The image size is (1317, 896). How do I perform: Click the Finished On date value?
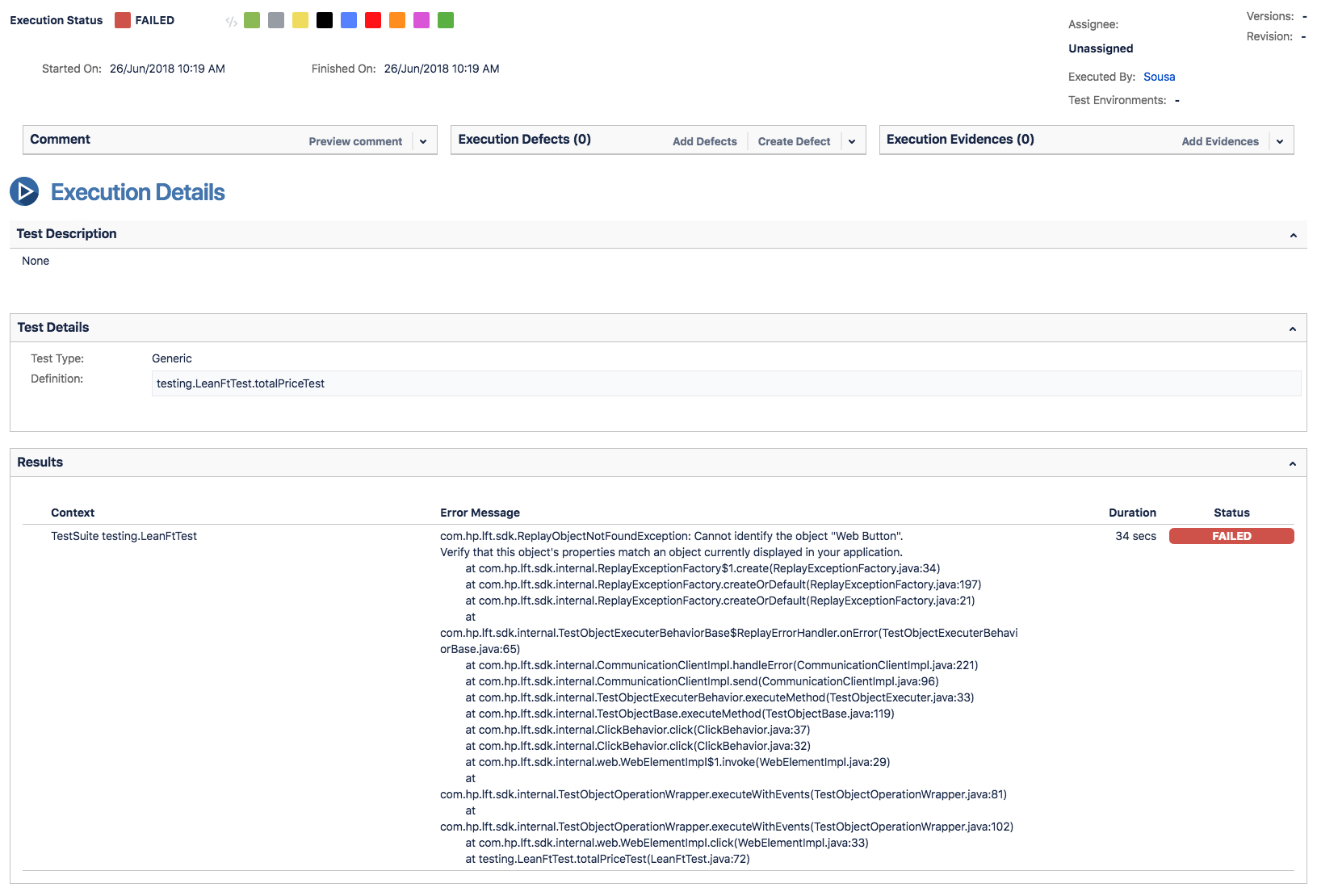click(442, 69)
